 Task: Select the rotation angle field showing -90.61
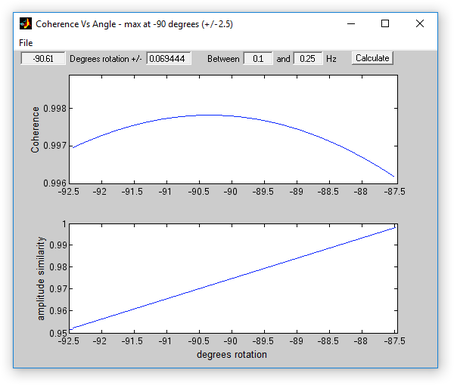coord(43,59)
